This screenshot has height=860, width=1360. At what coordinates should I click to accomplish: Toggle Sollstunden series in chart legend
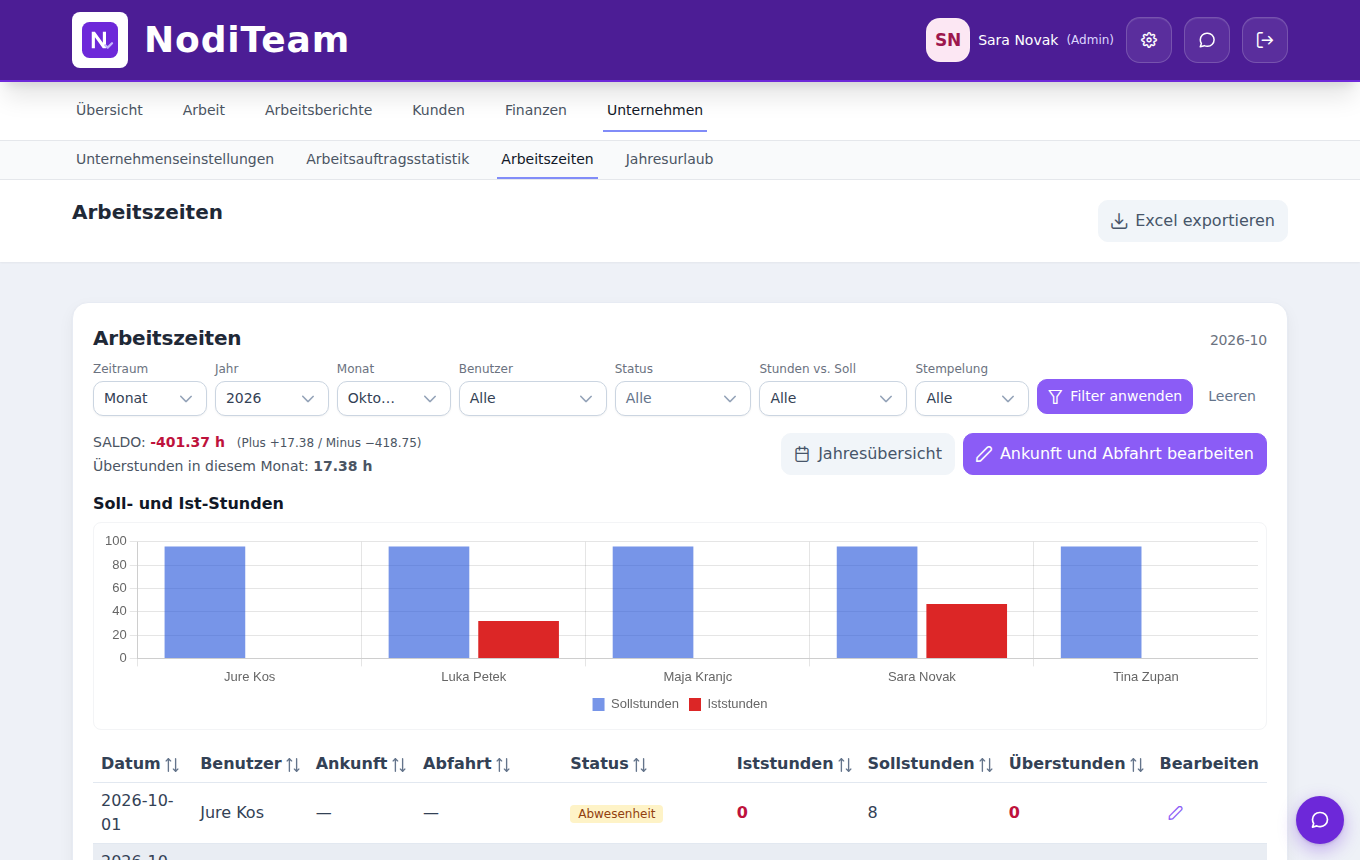click(636, 704)
